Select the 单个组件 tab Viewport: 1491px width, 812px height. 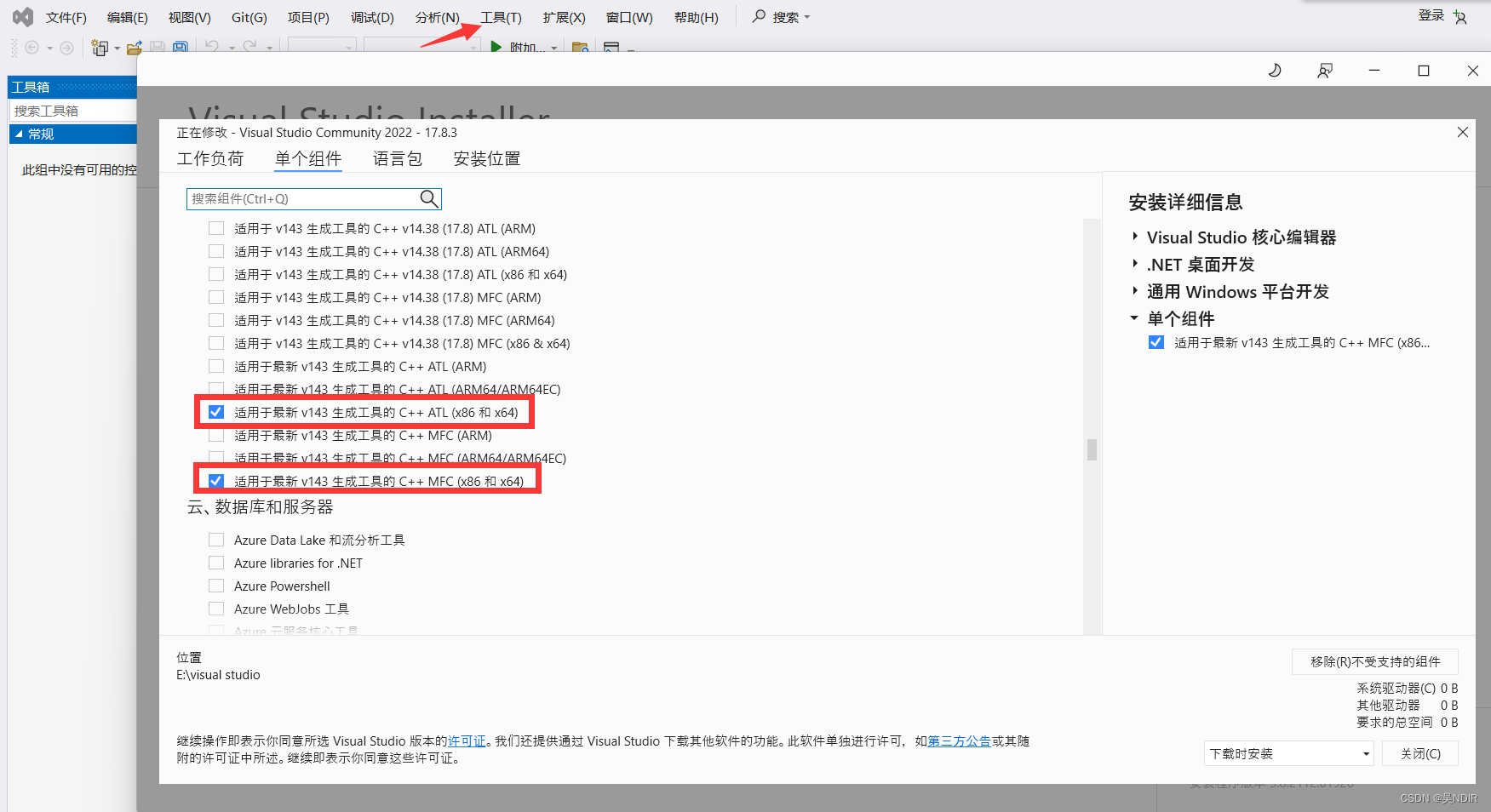(308, 158)
